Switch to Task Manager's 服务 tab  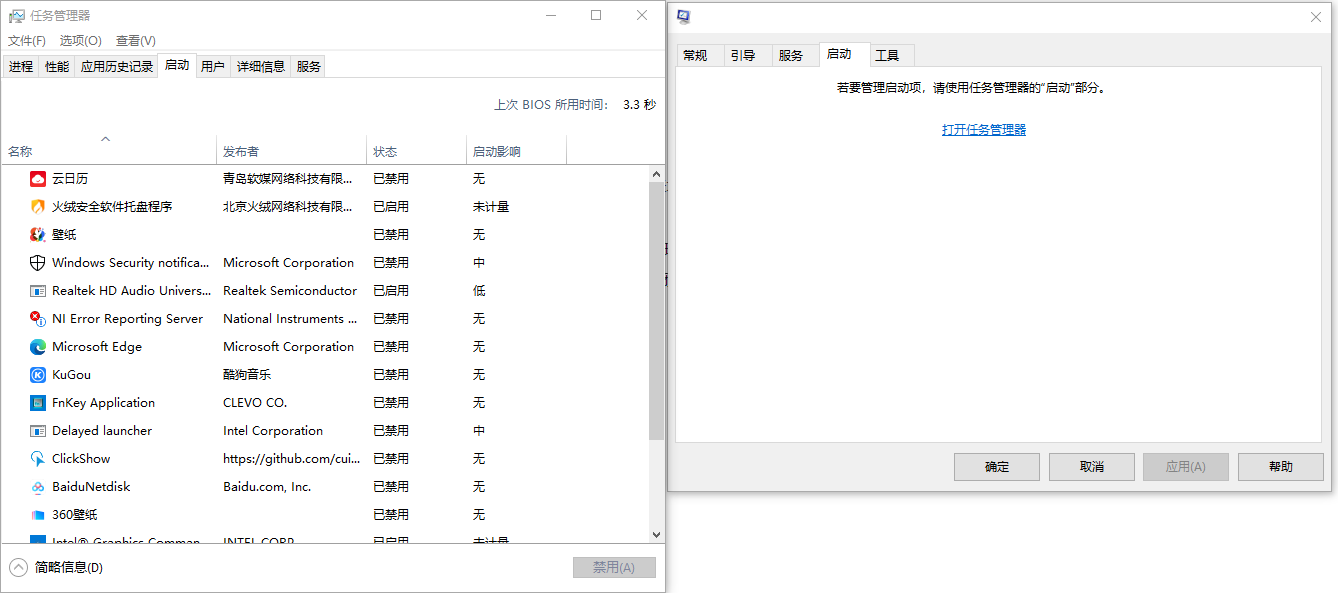(309, 67)
